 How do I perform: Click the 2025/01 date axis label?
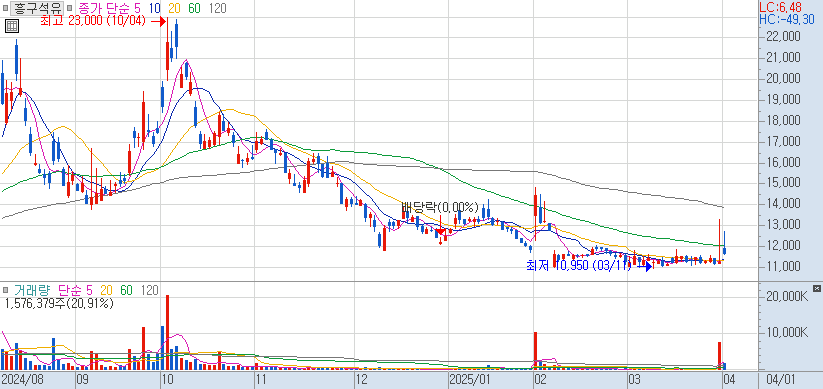click(x=470, y=379)
